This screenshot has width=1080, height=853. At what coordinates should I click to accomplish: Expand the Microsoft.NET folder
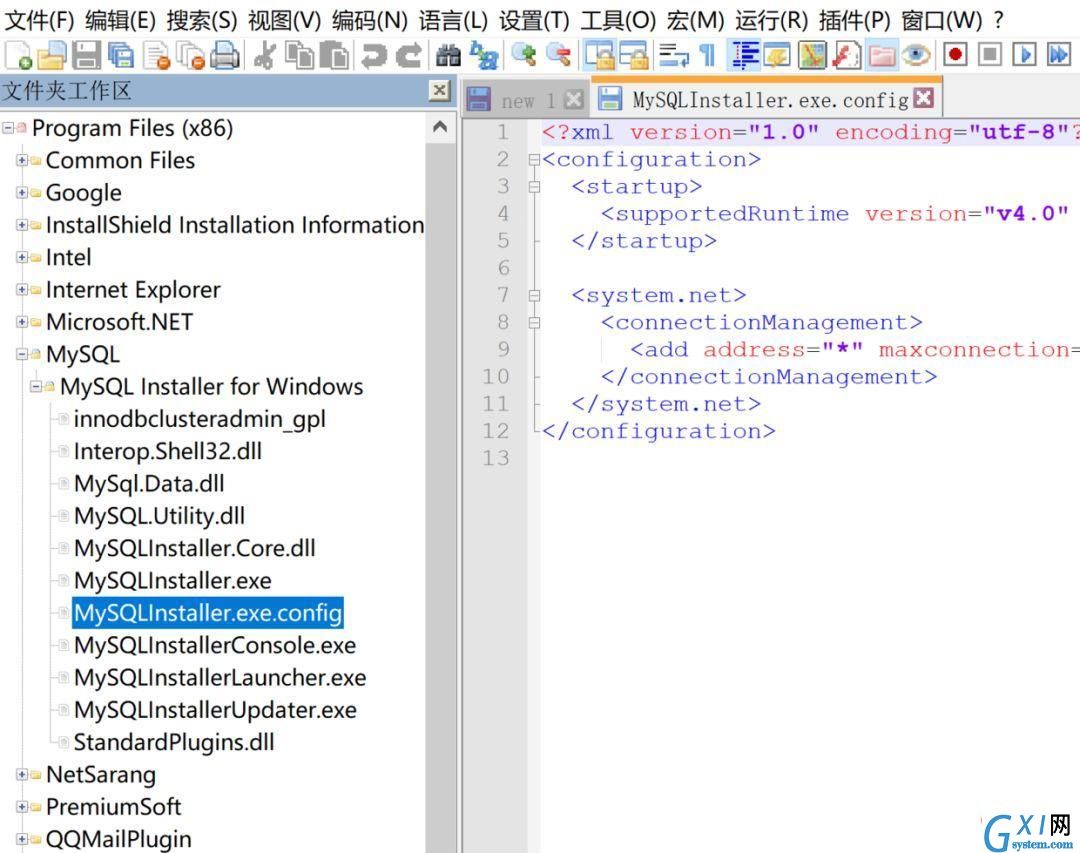pos(21,322)
